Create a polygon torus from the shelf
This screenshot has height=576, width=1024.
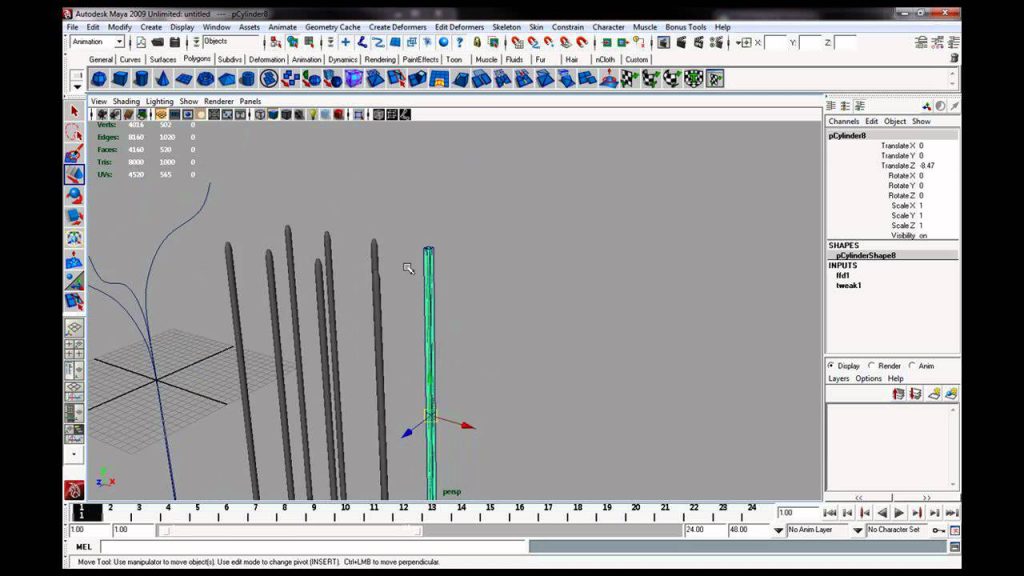[205, 79]
